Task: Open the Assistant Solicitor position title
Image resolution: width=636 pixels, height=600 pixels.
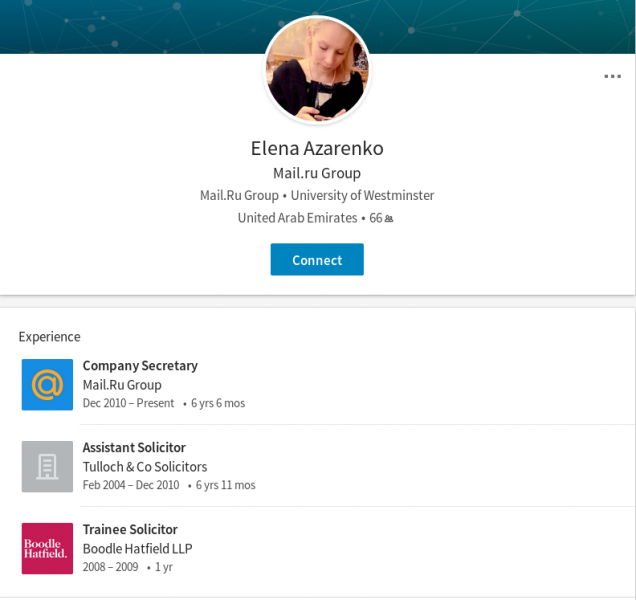Action: [x=134, y=448]
